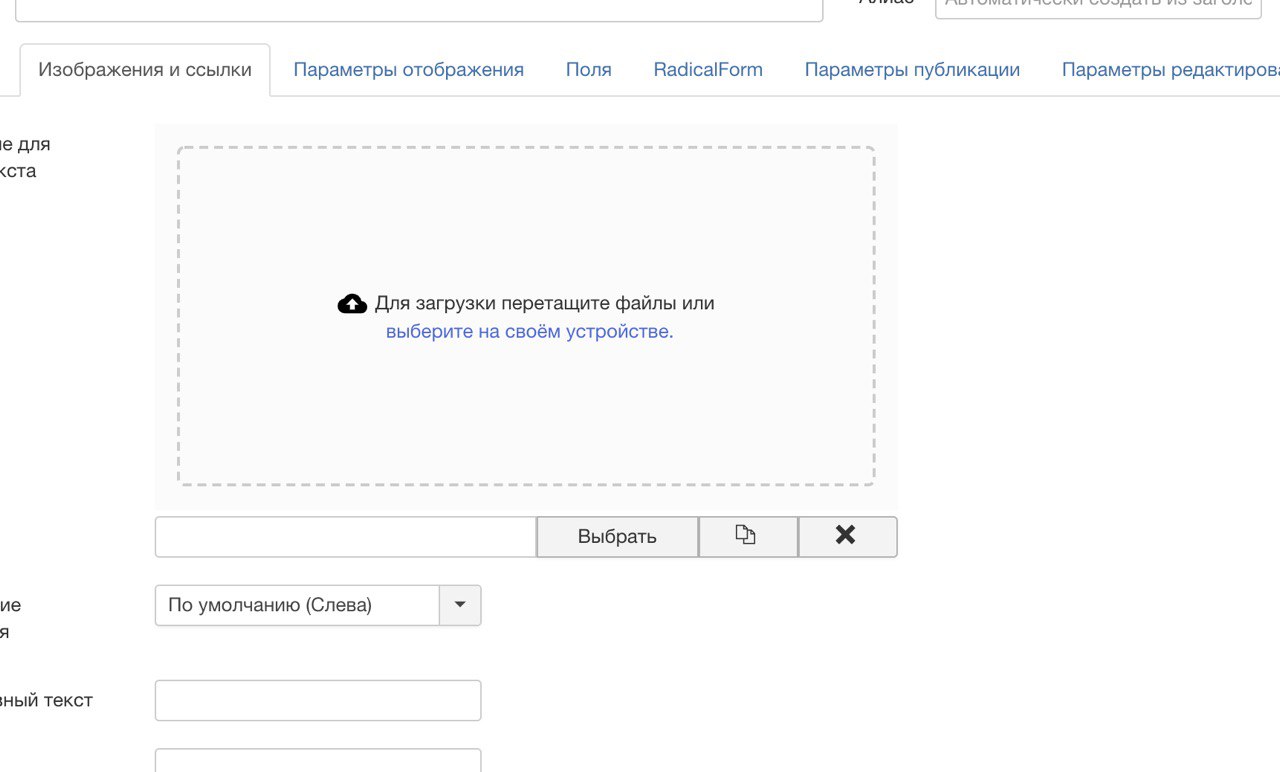
Task: Click the copy icon button beside Выбрать
Action: coord(747,536)
